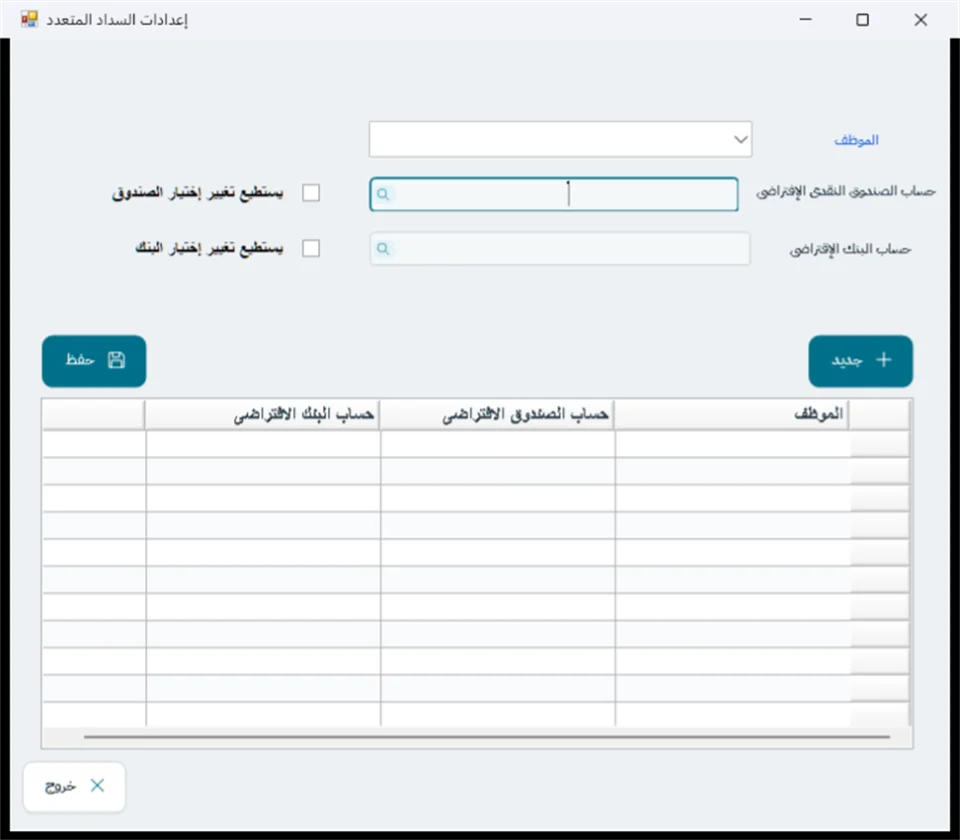Click the app icon in the title bar
This screenshot has height=840, width=960.
coord(29,20)
